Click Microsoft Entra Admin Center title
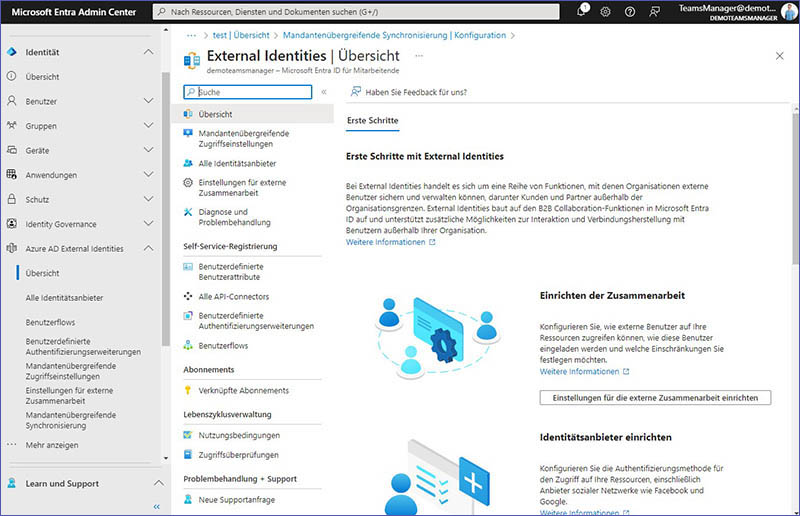Screen dimensions: 800x516 73,12
